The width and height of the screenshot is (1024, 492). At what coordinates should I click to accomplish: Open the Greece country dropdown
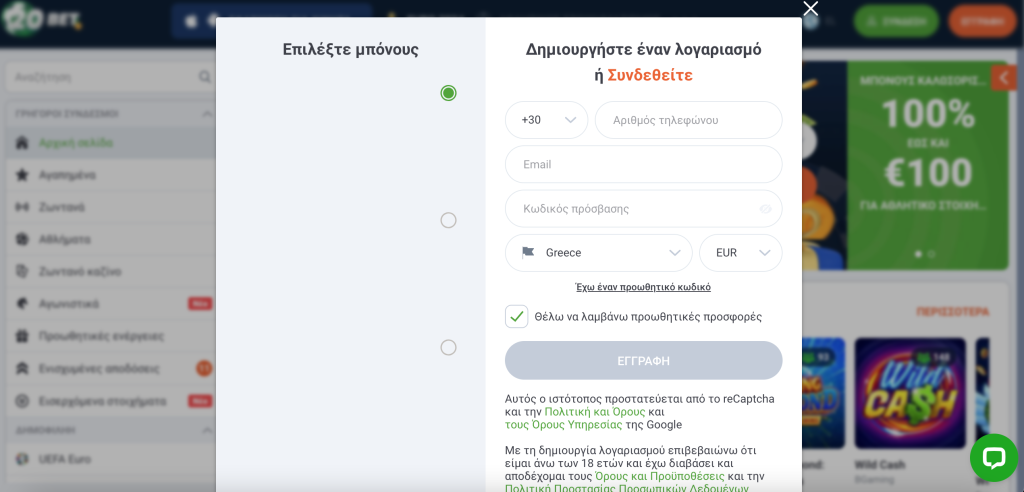coord(599,253)
